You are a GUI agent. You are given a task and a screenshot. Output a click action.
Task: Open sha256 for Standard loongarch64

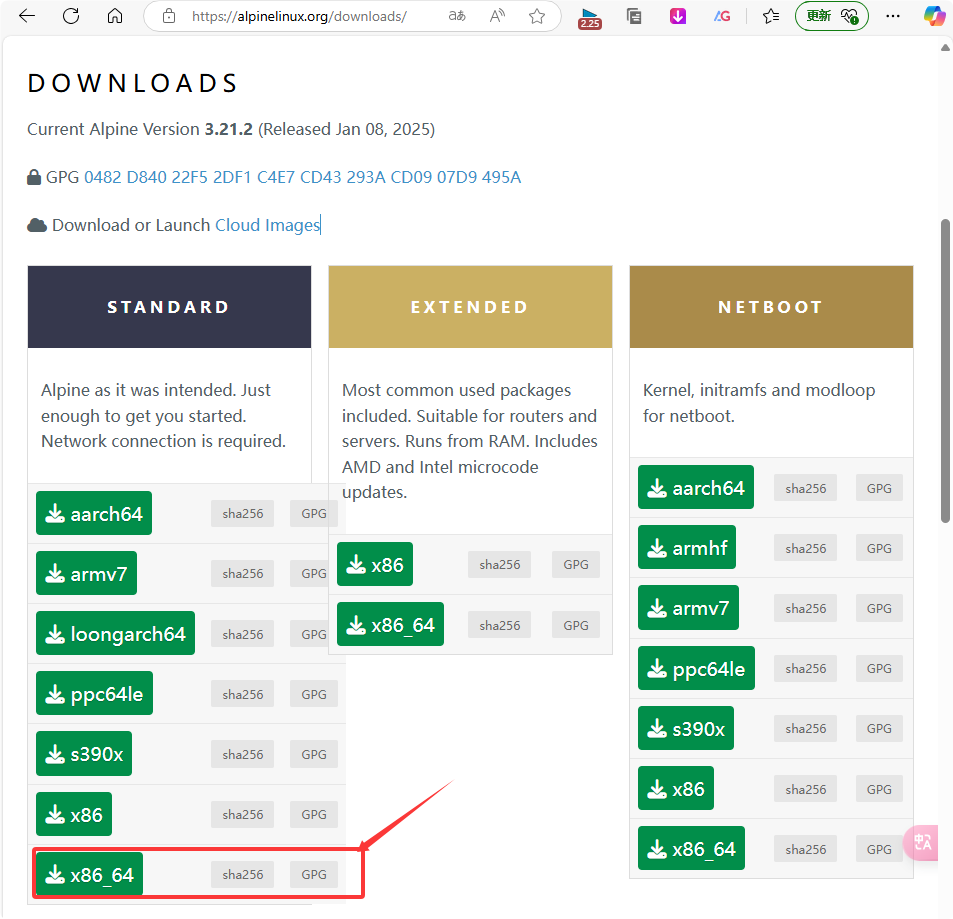point(243,634)
